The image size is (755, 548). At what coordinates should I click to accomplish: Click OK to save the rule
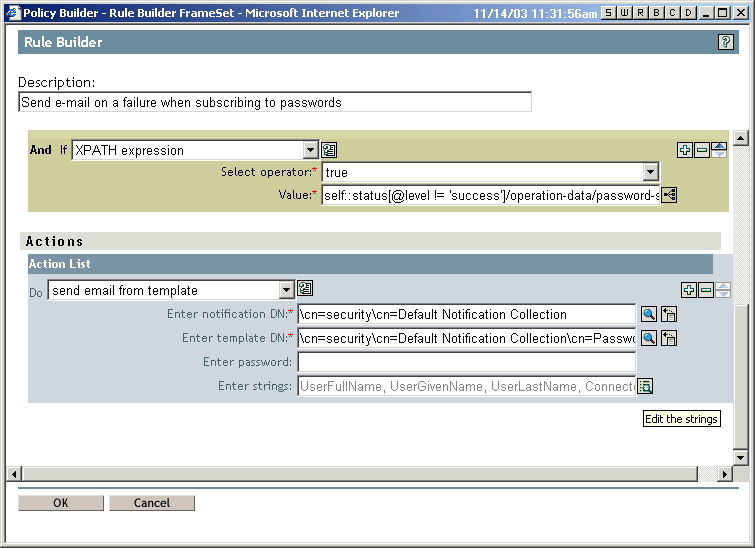pos(61,503)
